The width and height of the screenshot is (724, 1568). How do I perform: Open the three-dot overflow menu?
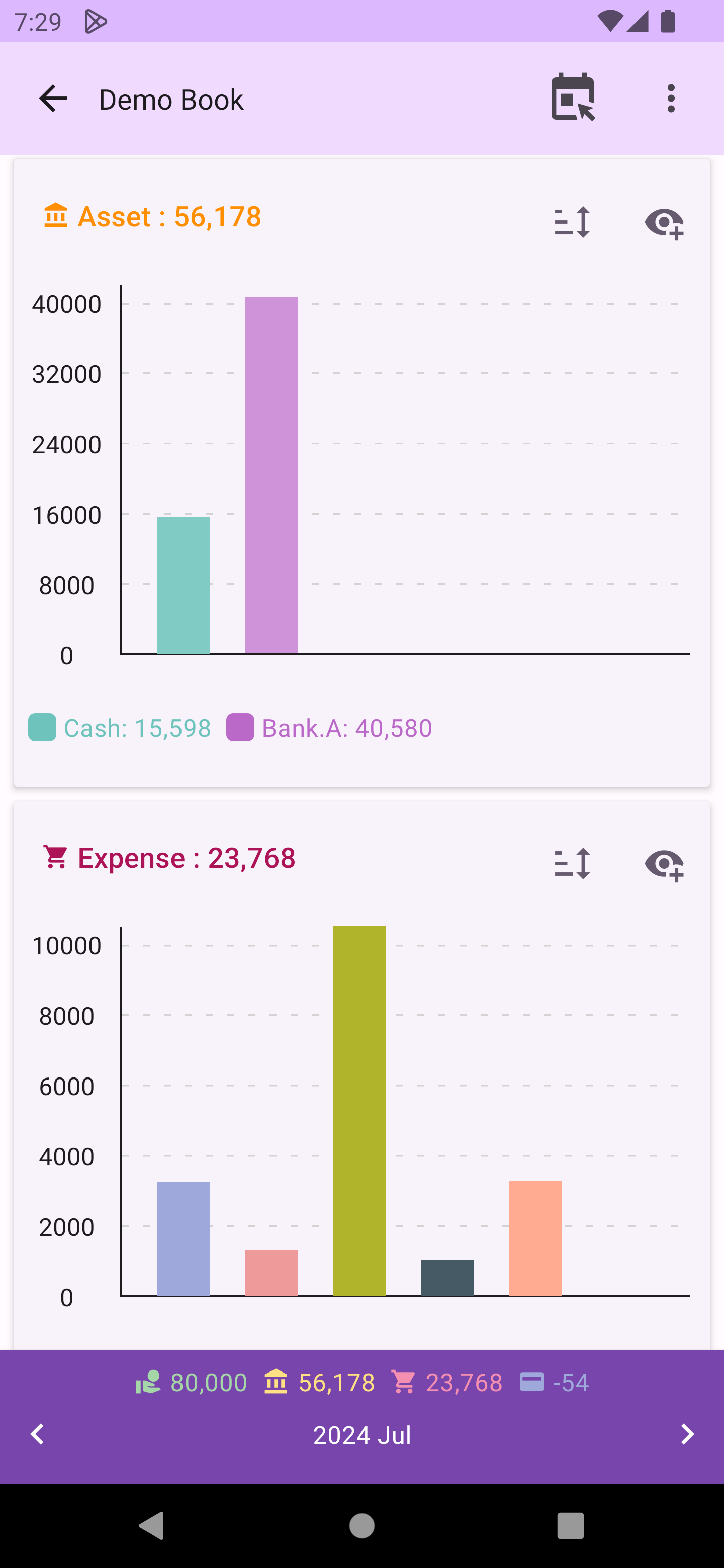[x=671, y=99]
